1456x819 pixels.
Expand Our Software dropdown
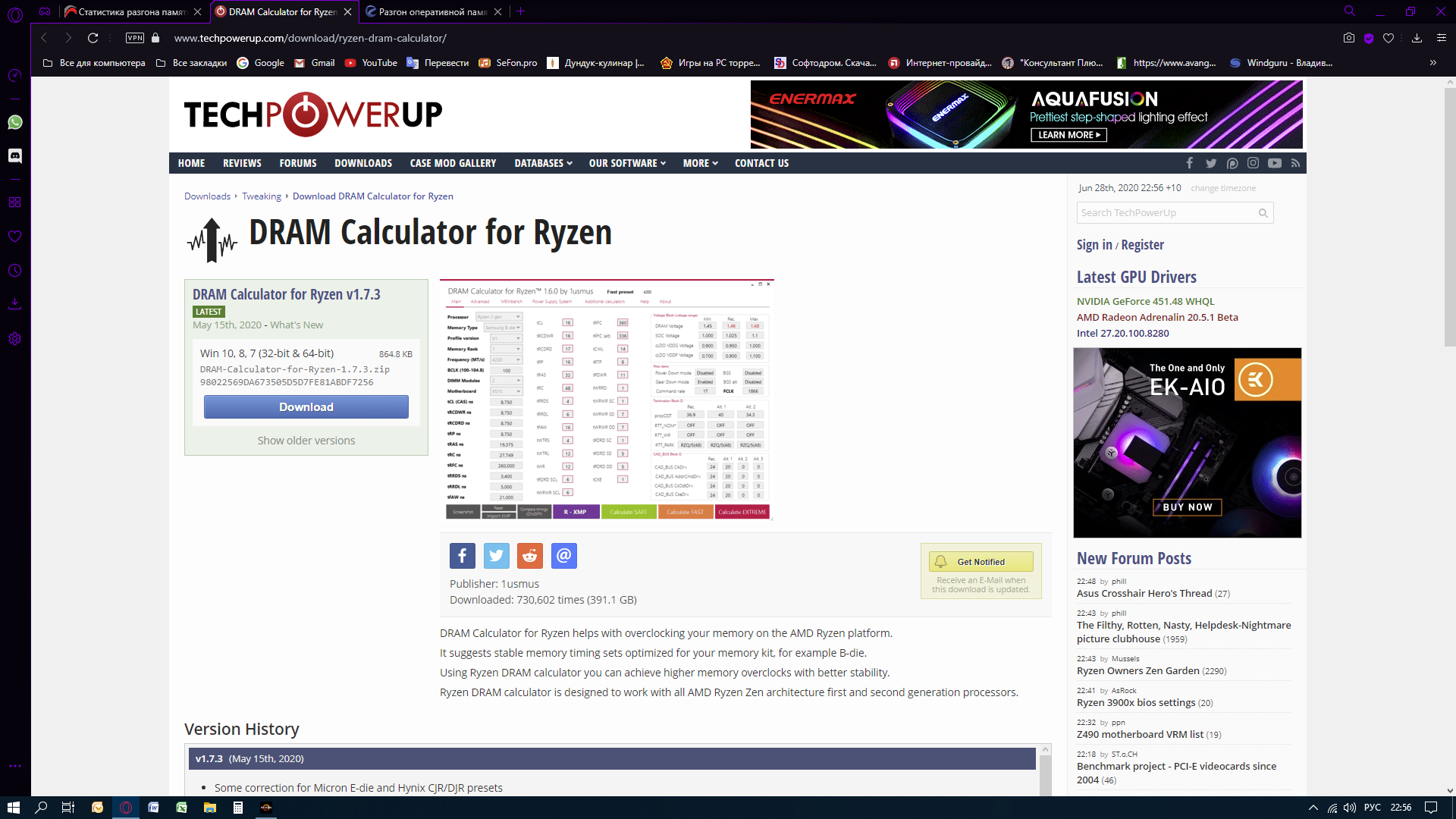pyautogui.click(x=627, y=163)
